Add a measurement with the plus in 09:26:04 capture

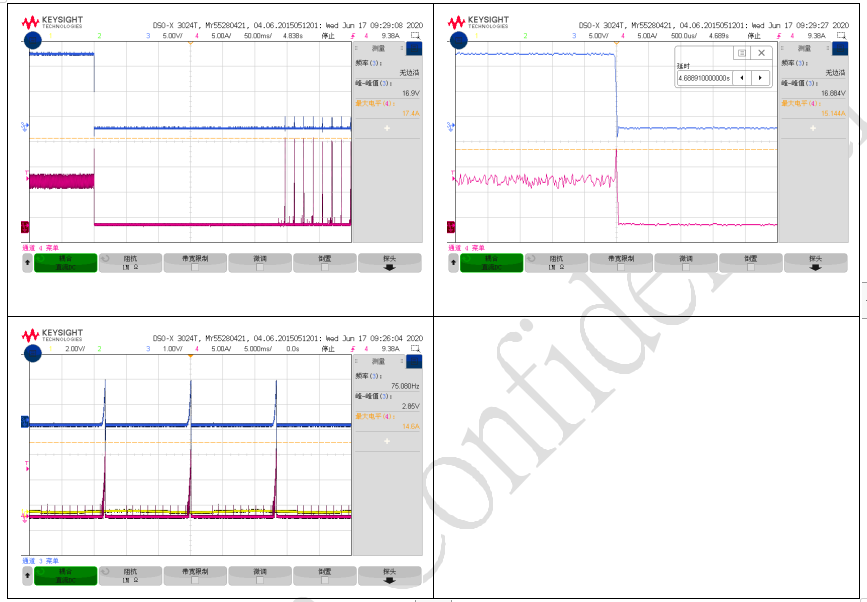pos(387,441)
